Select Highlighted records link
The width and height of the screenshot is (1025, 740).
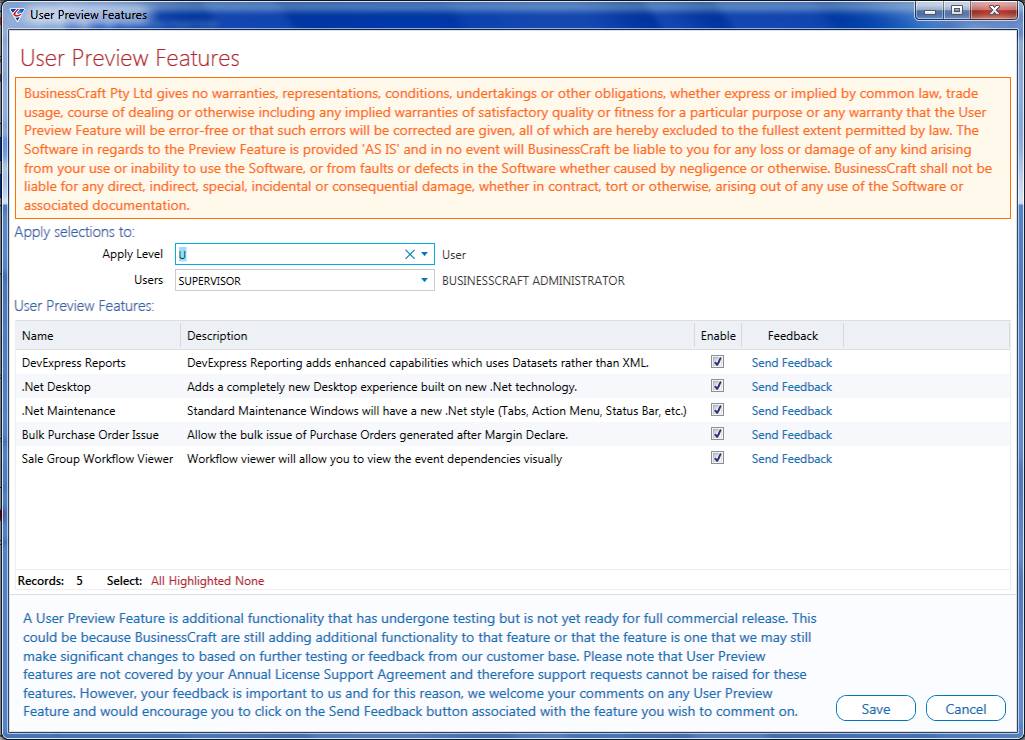199,580
